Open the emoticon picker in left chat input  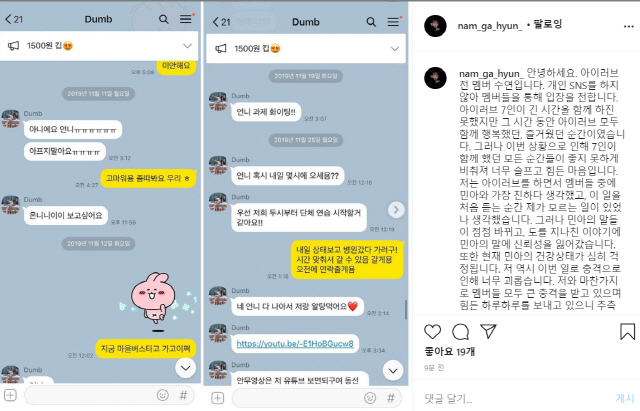coord(162,395)
